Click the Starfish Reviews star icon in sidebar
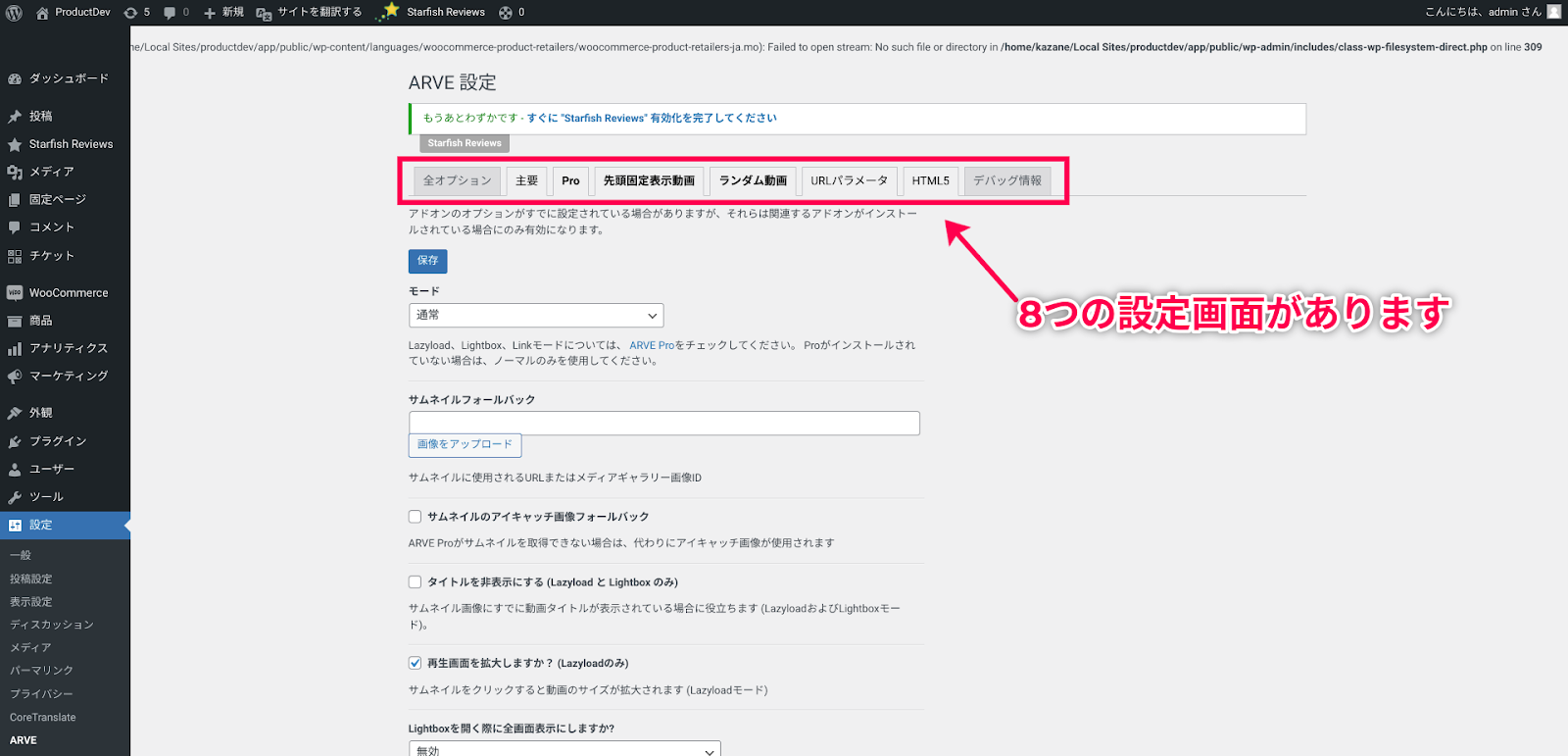1568x756 pixels. point(15,144)
